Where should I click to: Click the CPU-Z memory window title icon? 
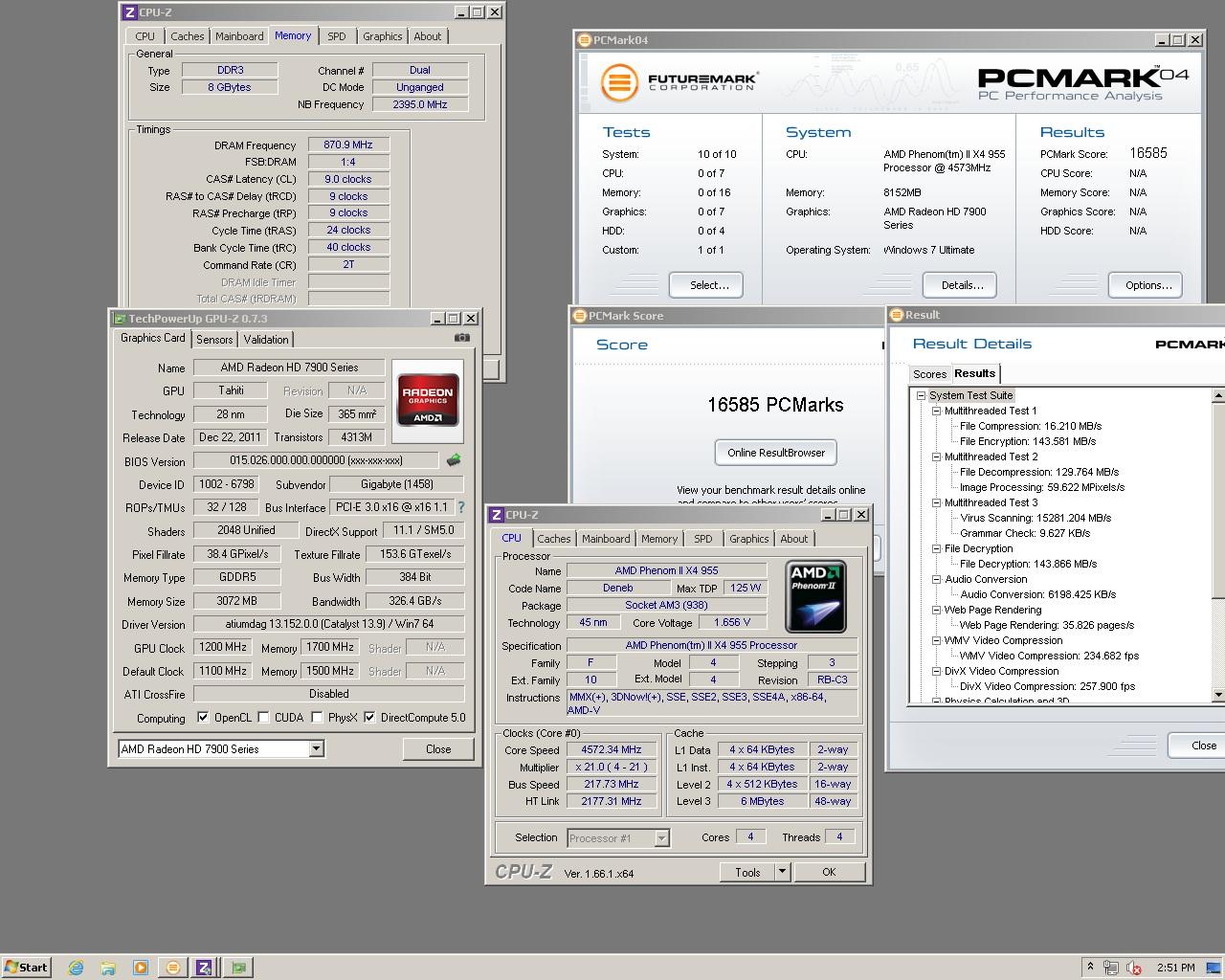[130, 12]
